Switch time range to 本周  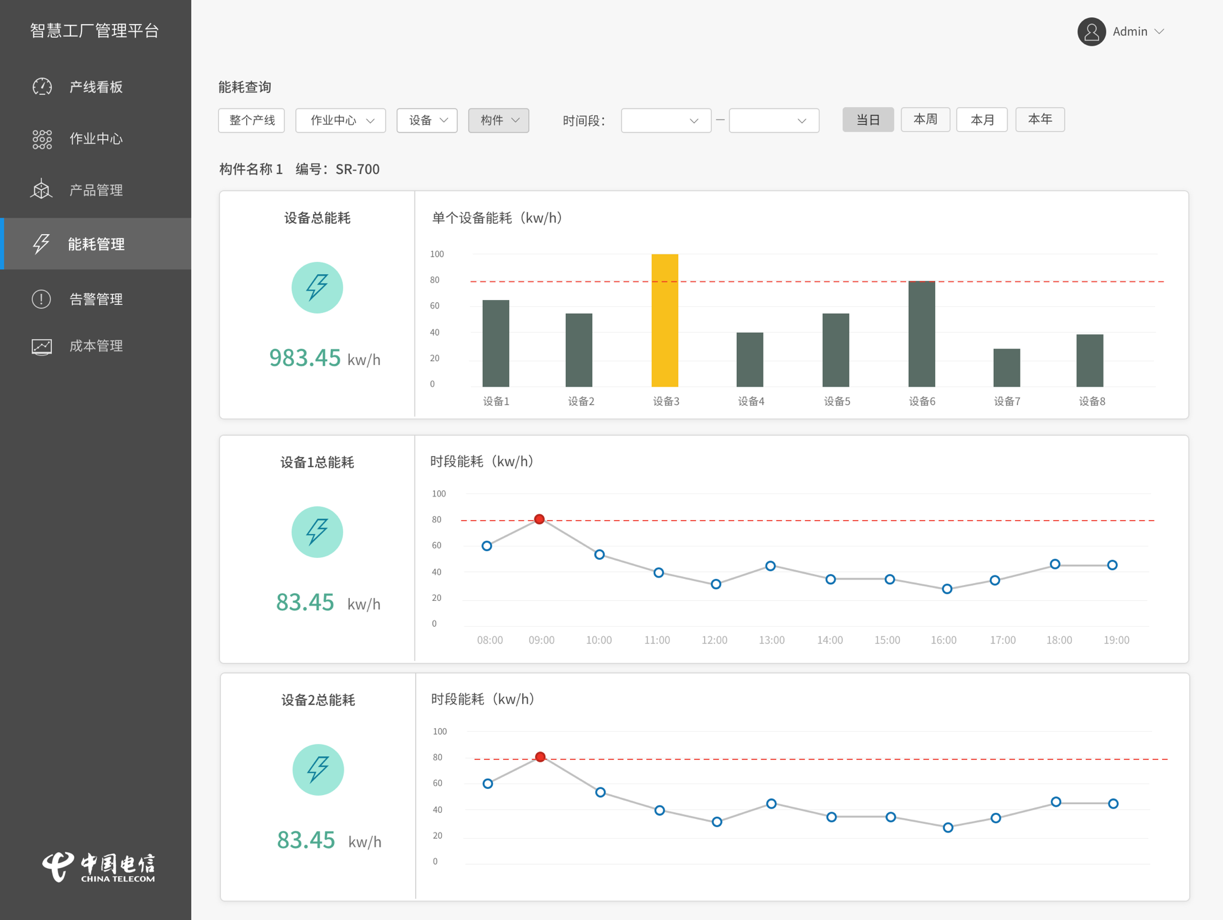pos(925,120)
